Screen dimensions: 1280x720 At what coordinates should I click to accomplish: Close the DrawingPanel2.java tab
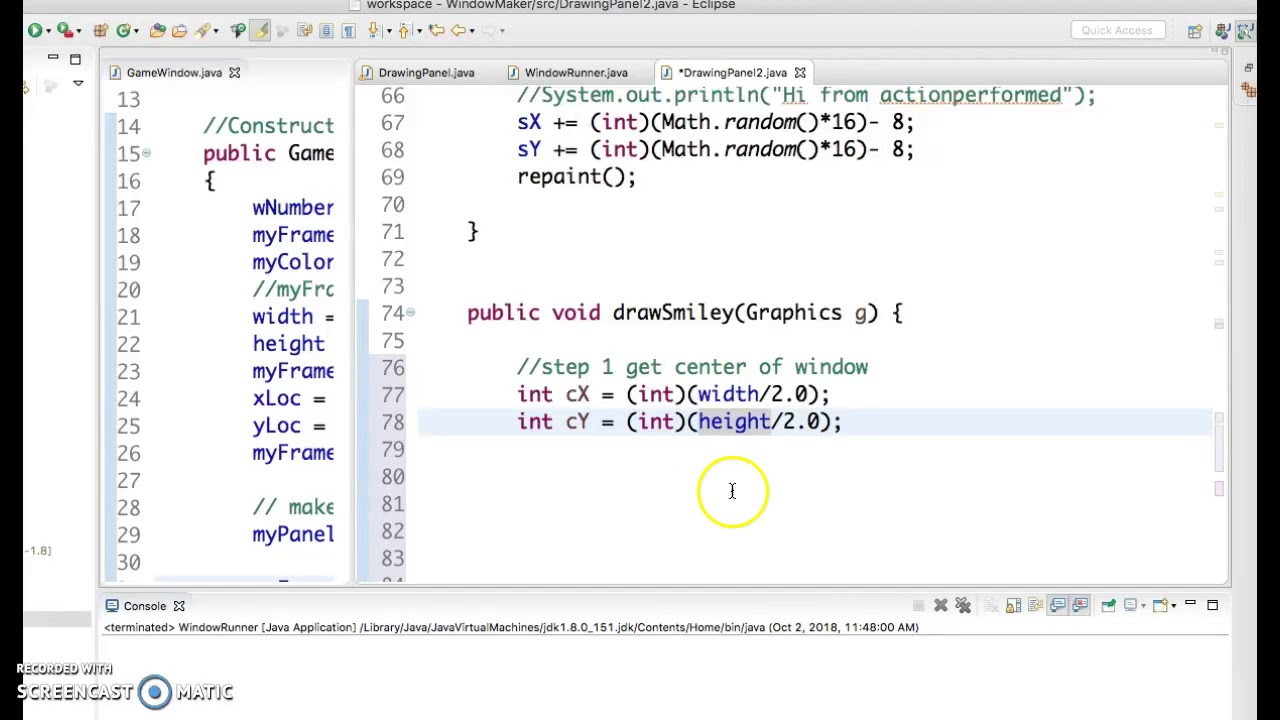pos(800,72)
